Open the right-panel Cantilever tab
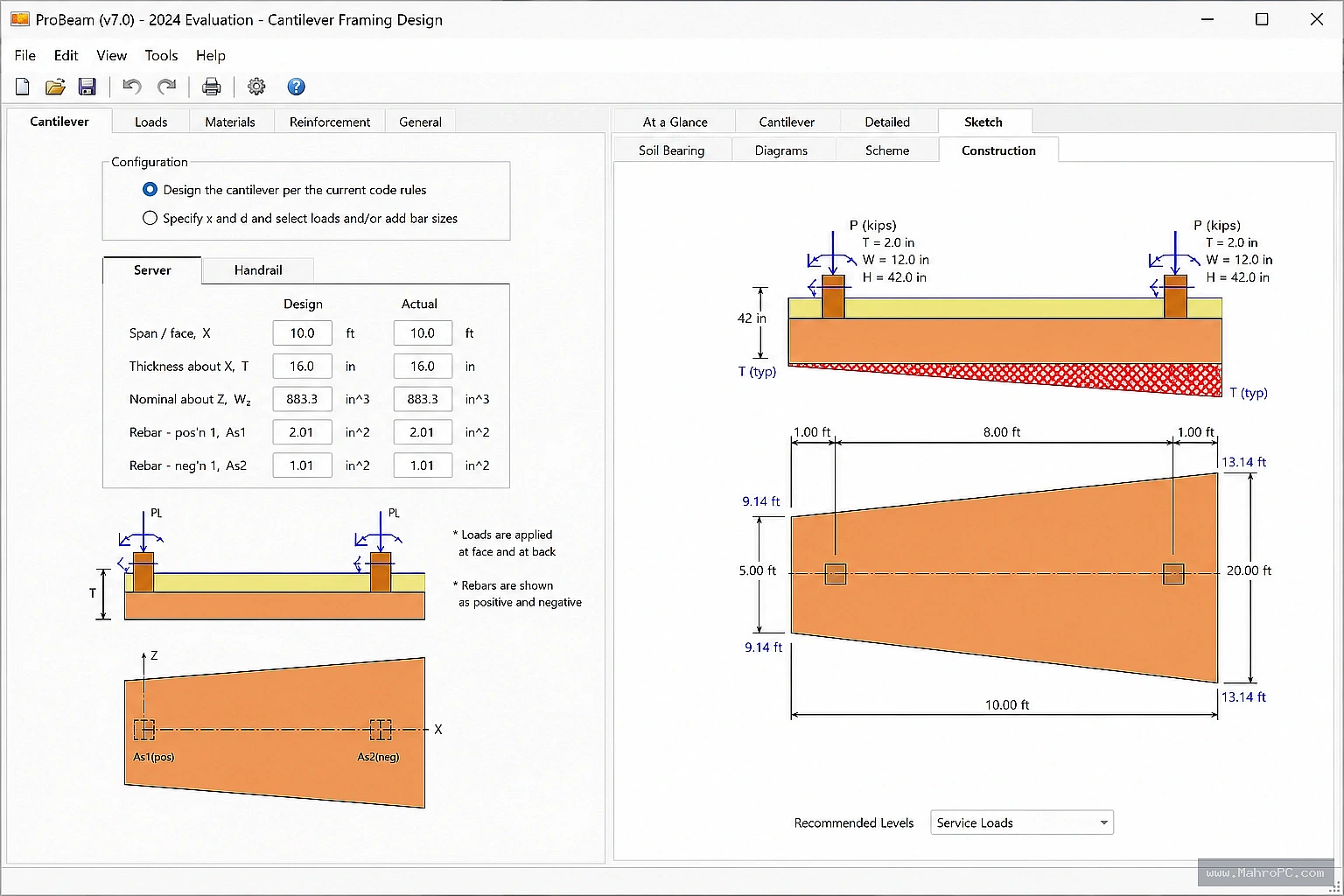 click(787, 122)
